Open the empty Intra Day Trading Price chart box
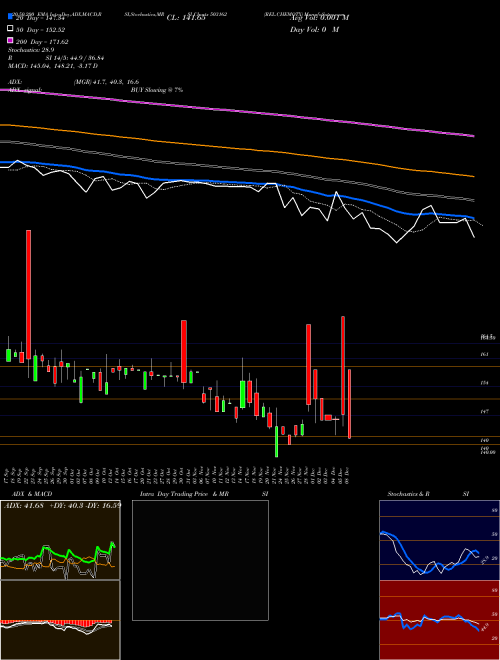This screenshot has height=660, width=500. pos(200,560)
